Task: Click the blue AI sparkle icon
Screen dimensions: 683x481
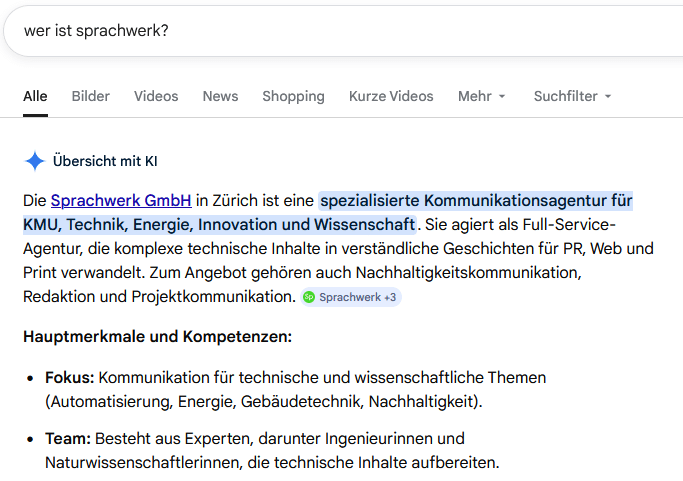Action: [35, 161]
